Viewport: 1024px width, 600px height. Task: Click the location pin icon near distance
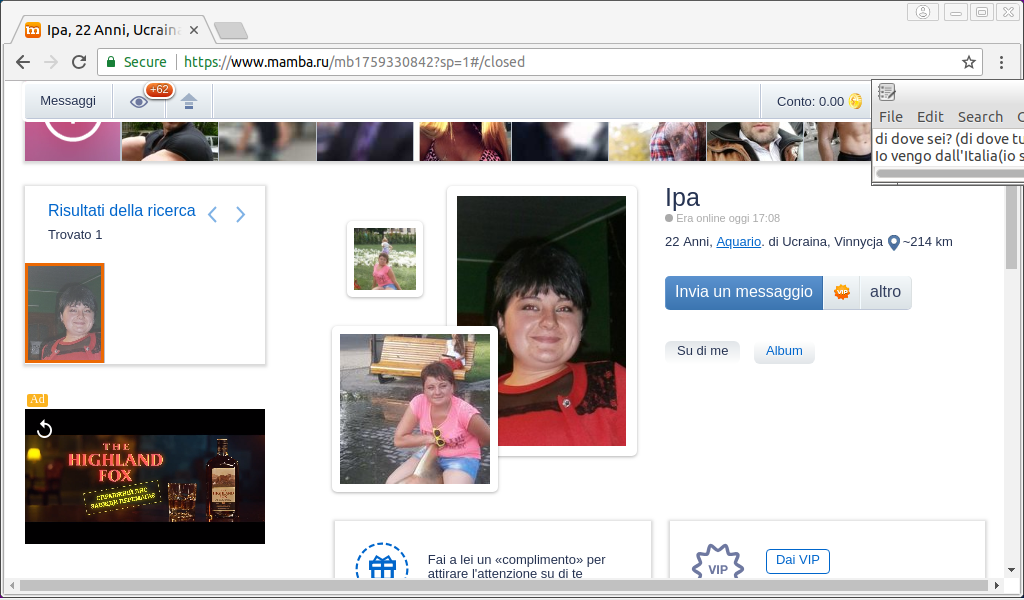(894, 242)
